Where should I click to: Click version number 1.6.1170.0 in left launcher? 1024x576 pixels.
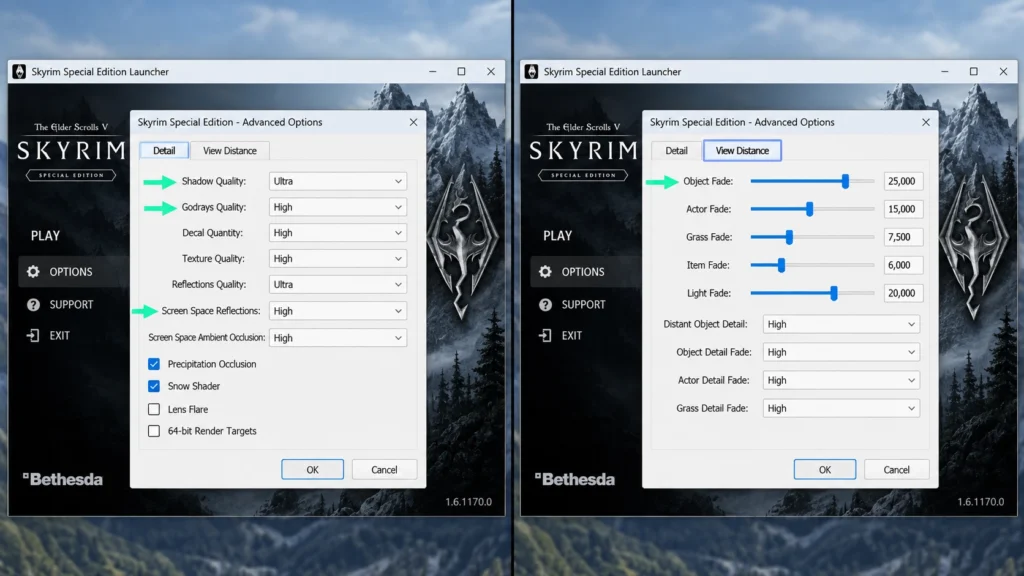click(468, 502)
